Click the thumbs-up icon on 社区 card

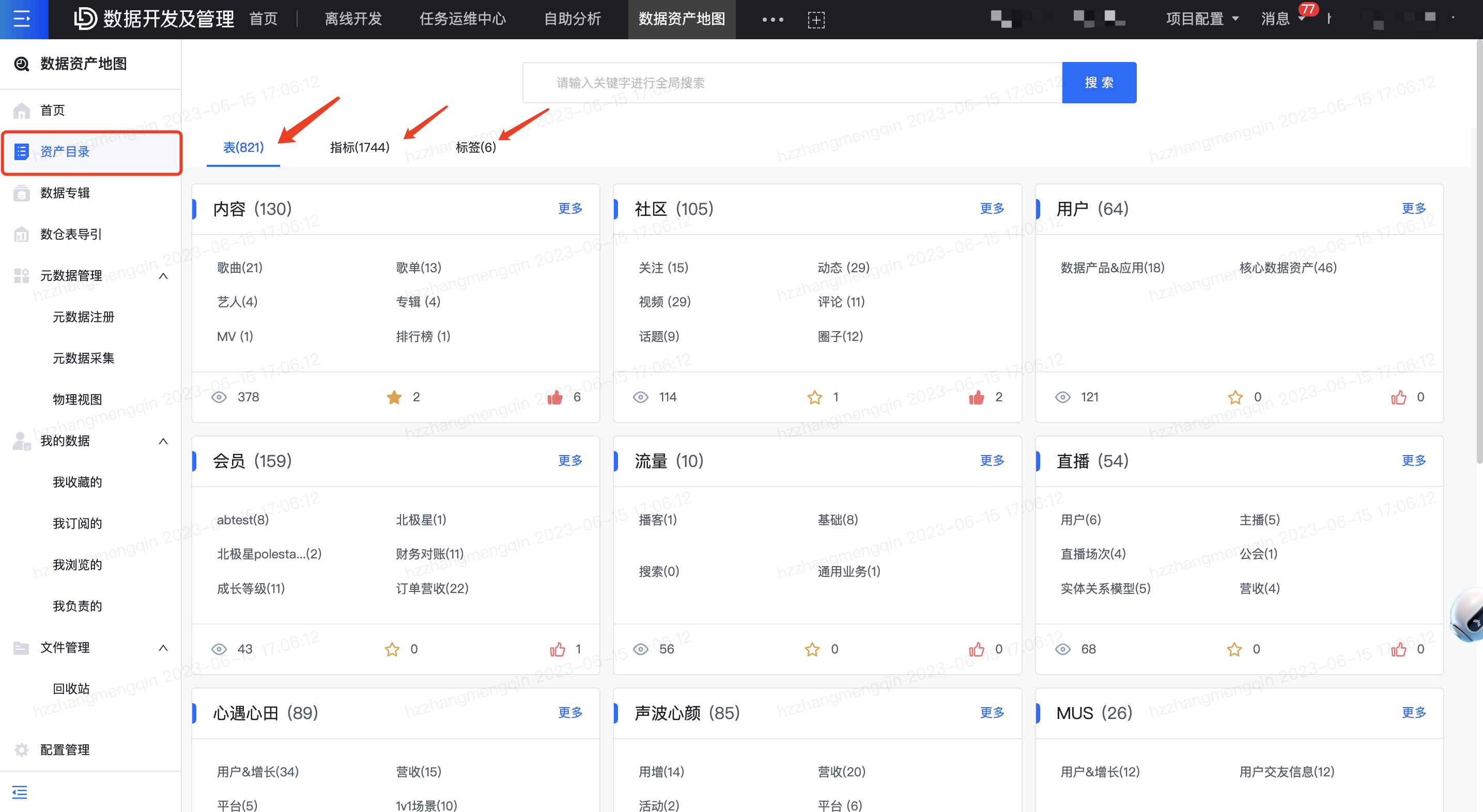977,397
